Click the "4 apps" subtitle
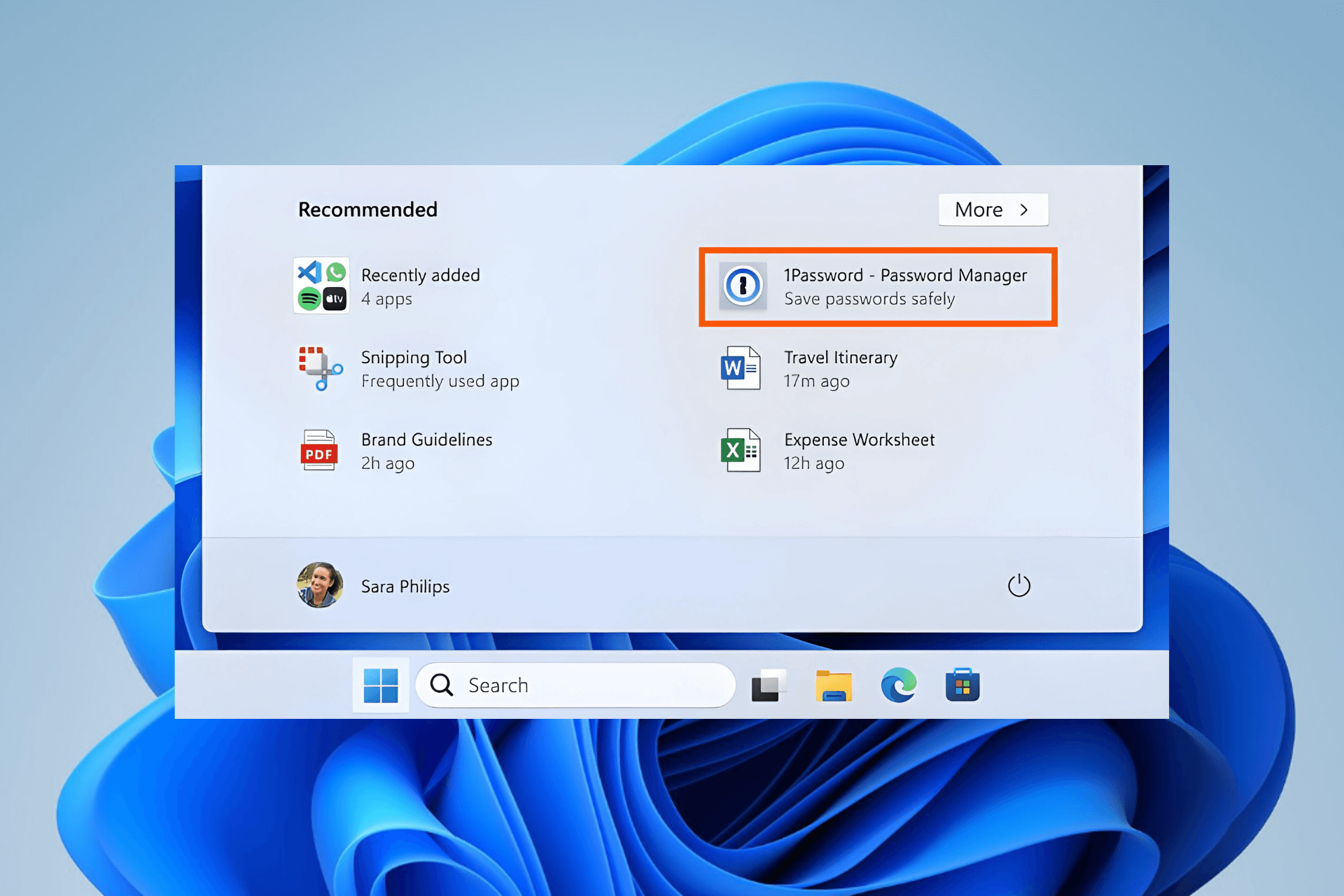The height and width of the screenshot is (896, 1344). click(x=386, y=300)
